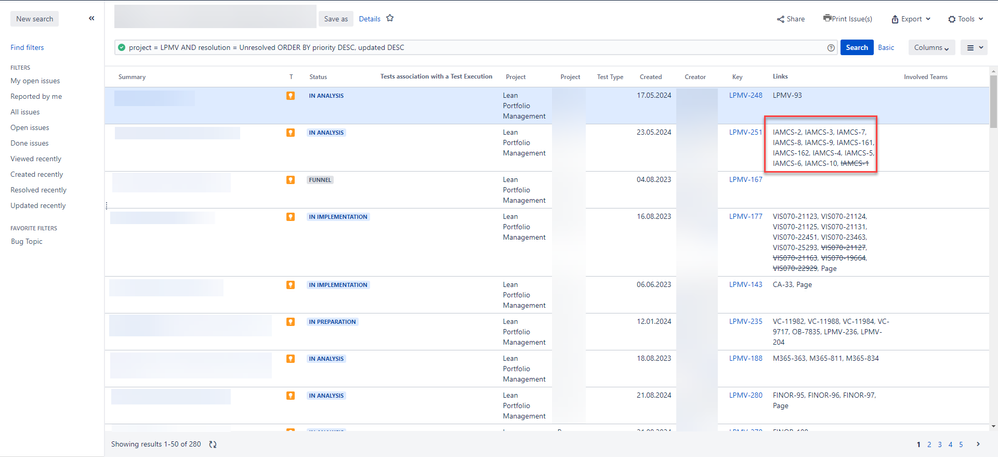Select Created recently filter
Viewport: 998px width, 457px height.
(38, 174)
